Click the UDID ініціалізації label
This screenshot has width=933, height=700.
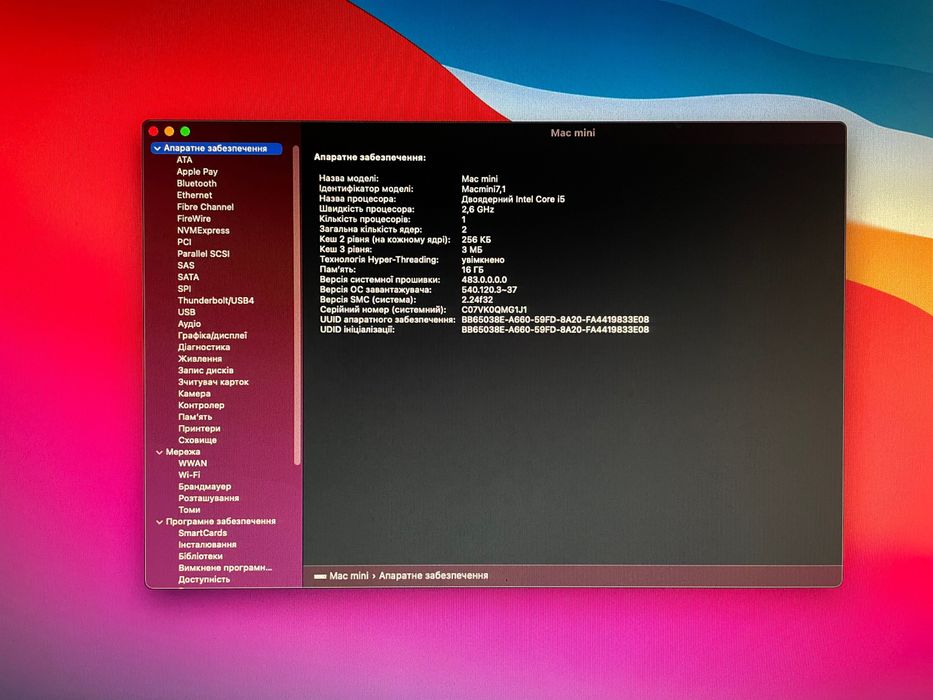point(357,329)
